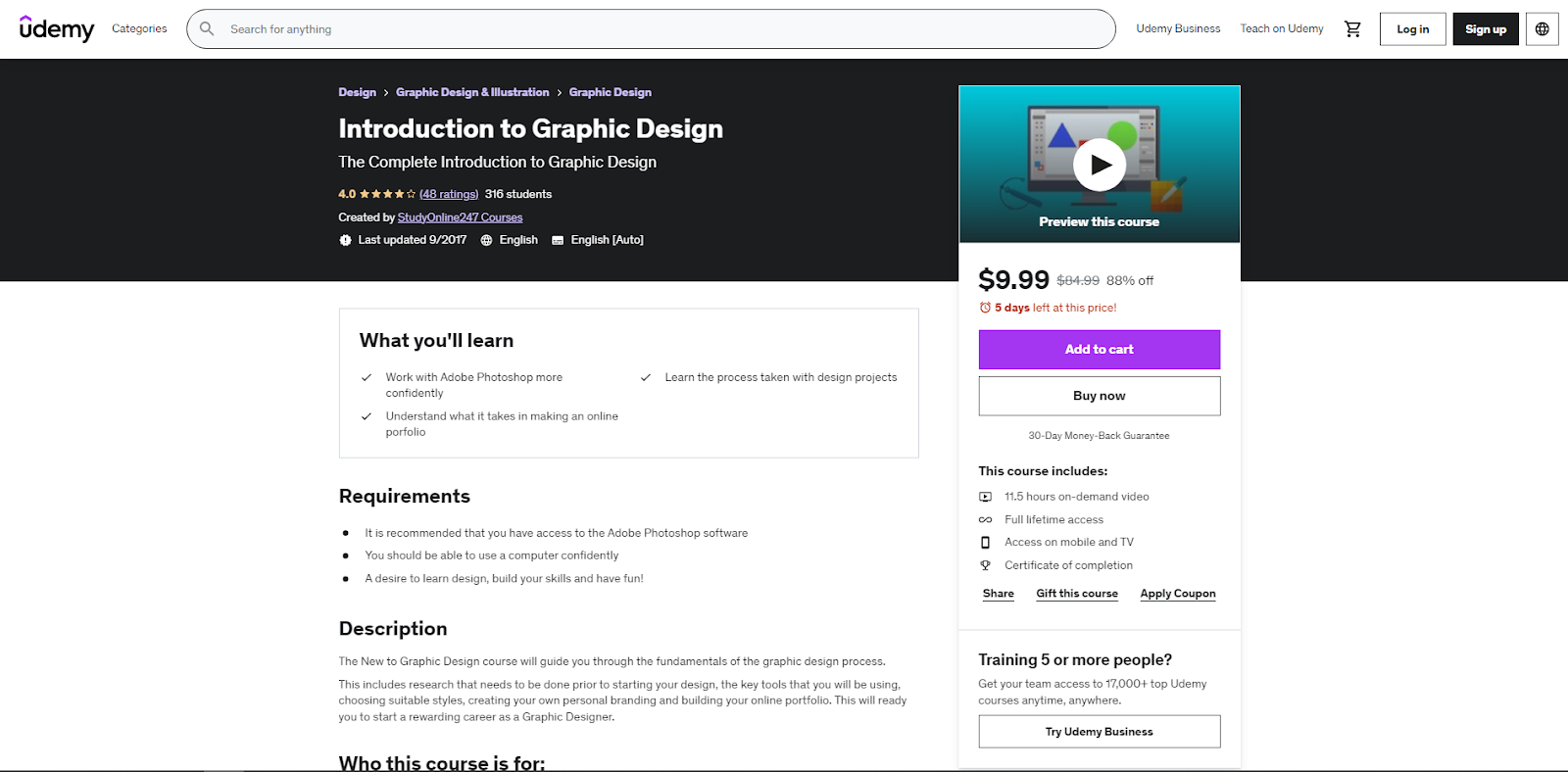Click the 4.0 rating number
1568x772 pixels.
[x=347, y=194]
